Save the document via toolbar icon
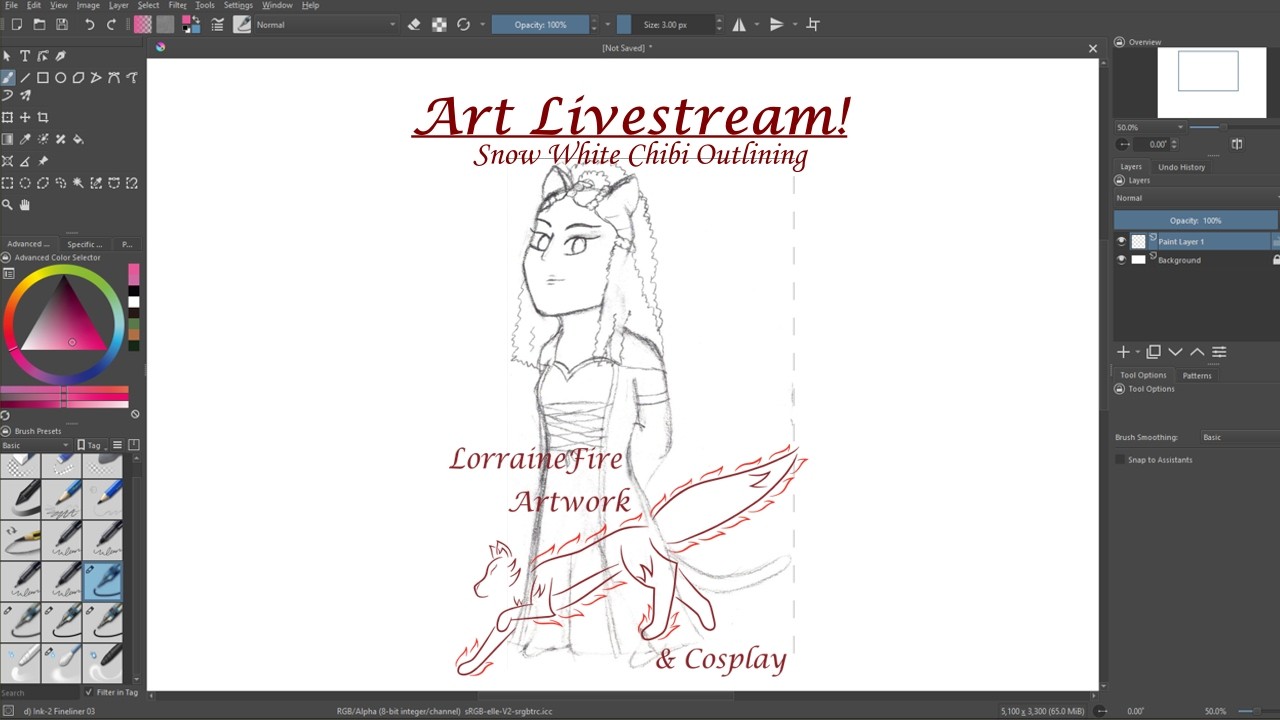The width and height of the screenshot is (1280, 720). (x=62, y=24)
